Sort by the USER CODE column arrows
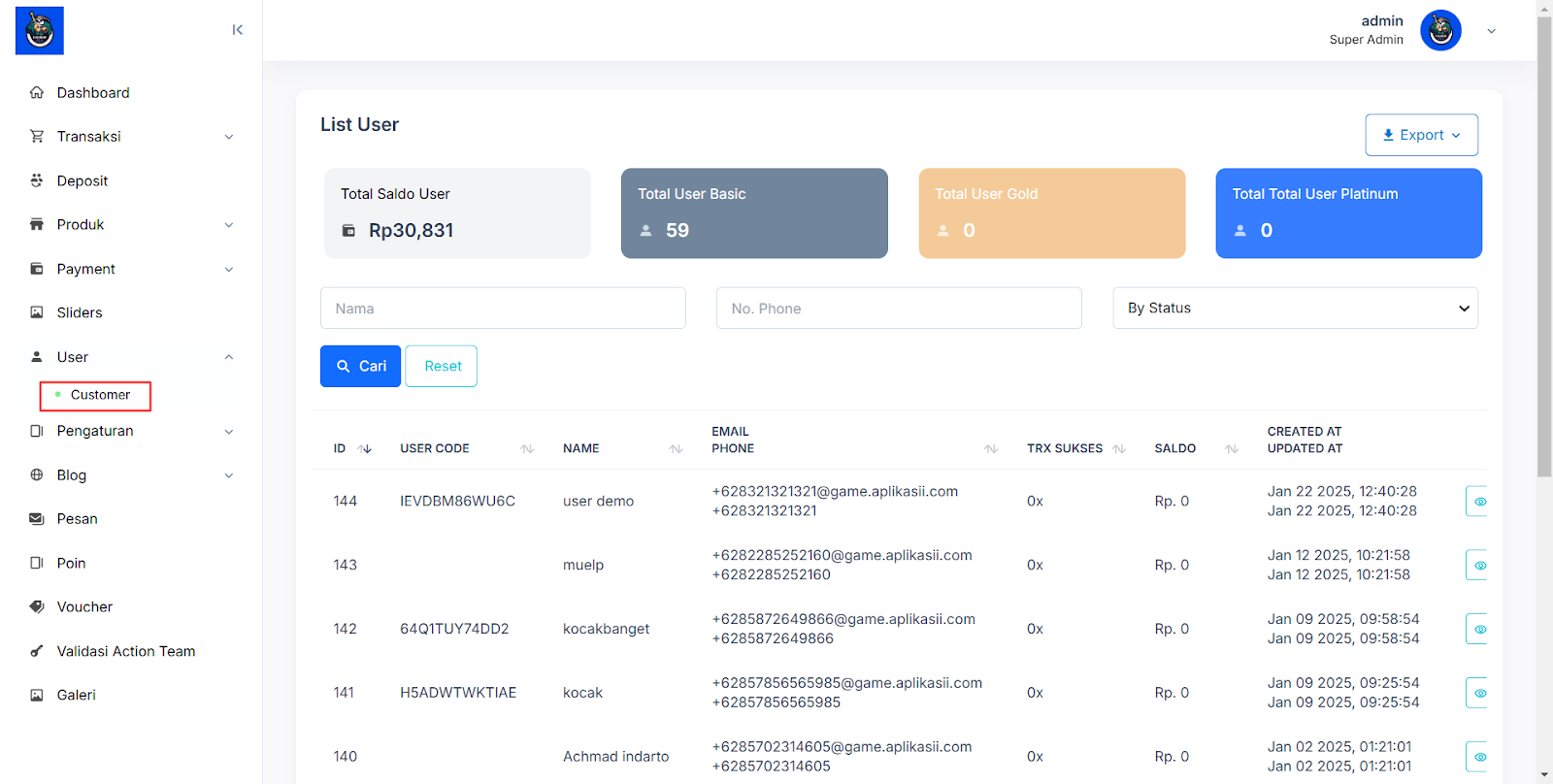Screen dimensions: 1553x784 (527, 448)
